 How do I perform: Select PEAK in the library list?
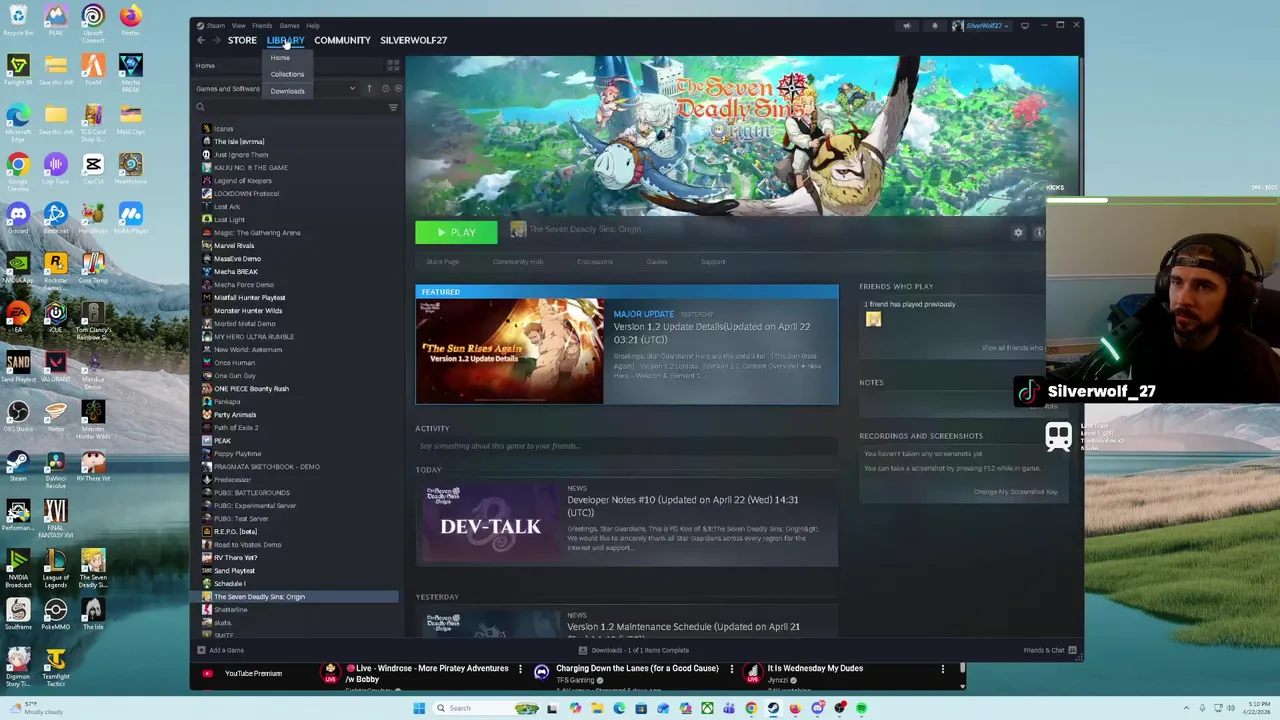coord(222,441)
